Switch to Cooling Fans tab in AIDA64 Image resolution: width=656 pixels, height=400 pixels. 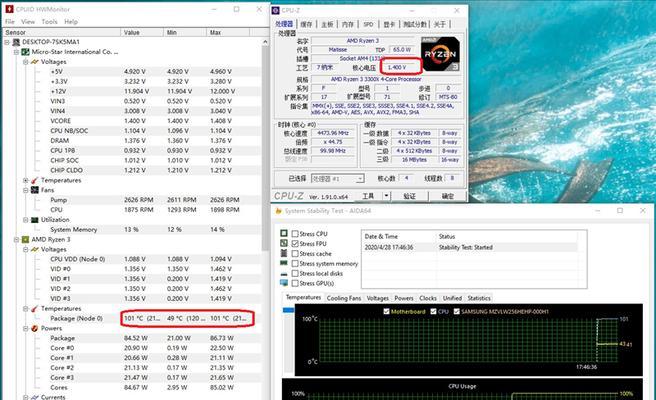343,298
